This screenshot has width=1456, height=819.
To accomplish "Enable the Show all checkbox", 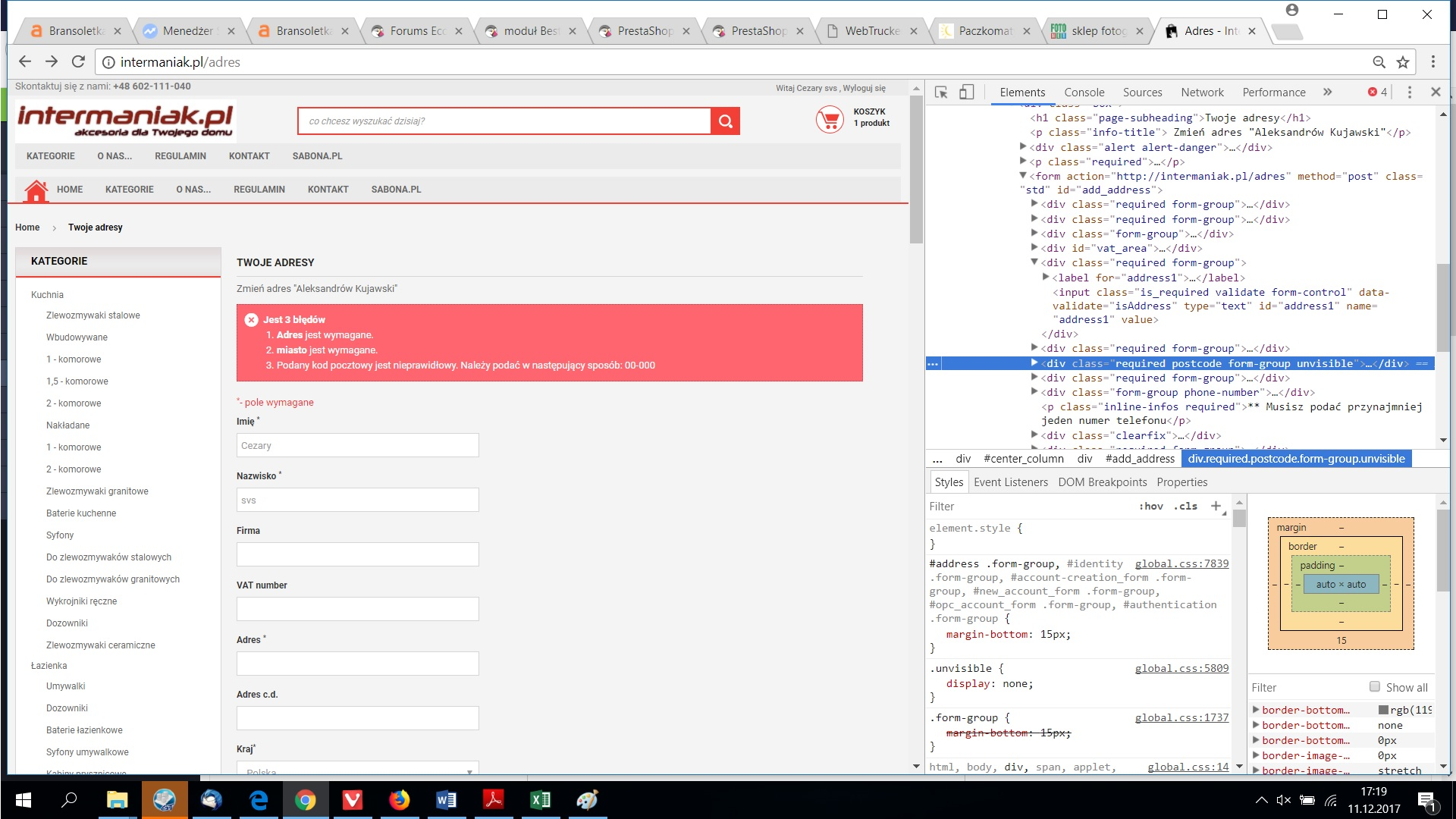I will point(1375,687).
